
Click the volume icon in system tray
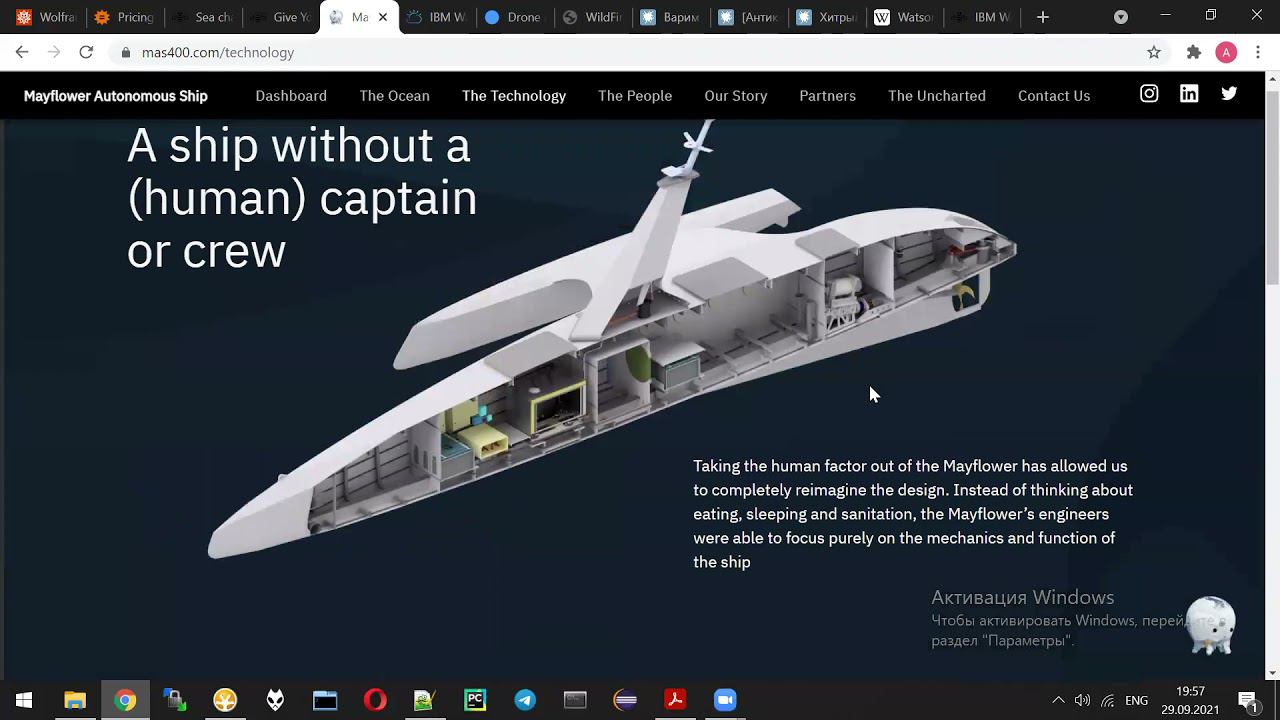point(1082,700)
